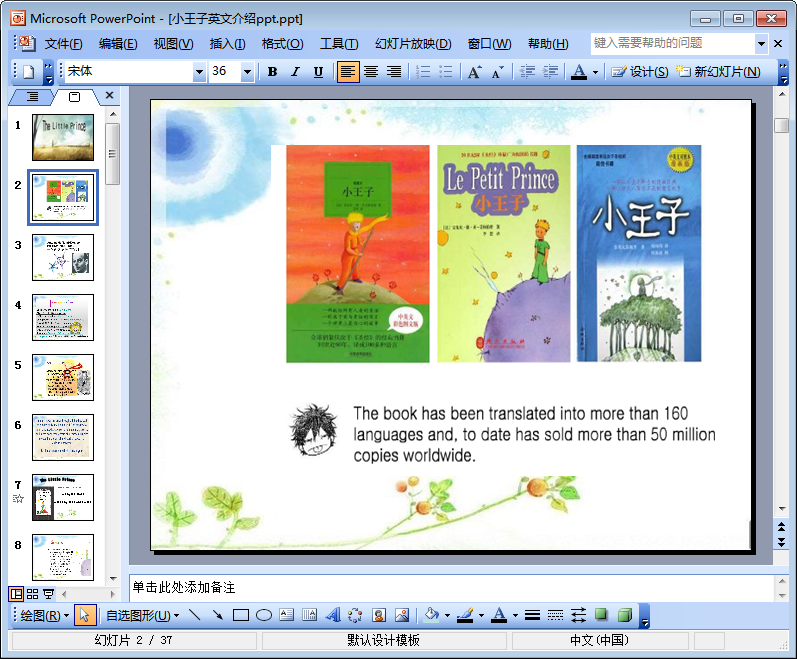797x659 pixels.
Task: Switch to the slides thumbnail tab
Action: pyautogui.click(x=74, y=97)
